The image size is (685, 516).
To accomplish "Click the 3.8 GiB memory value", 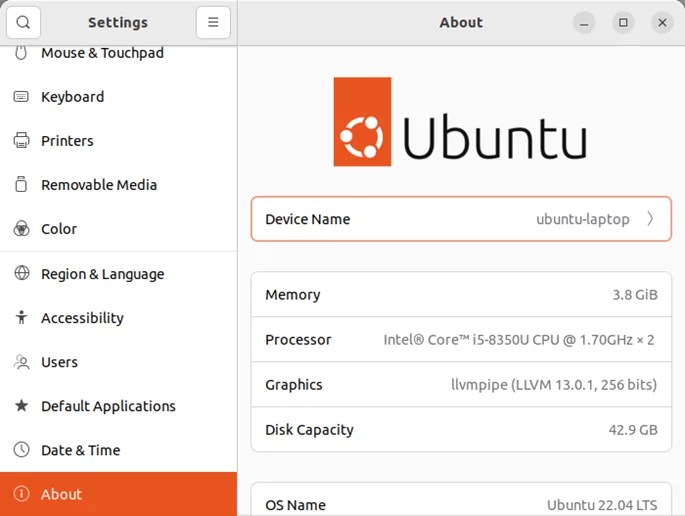I will coord(635,295).
